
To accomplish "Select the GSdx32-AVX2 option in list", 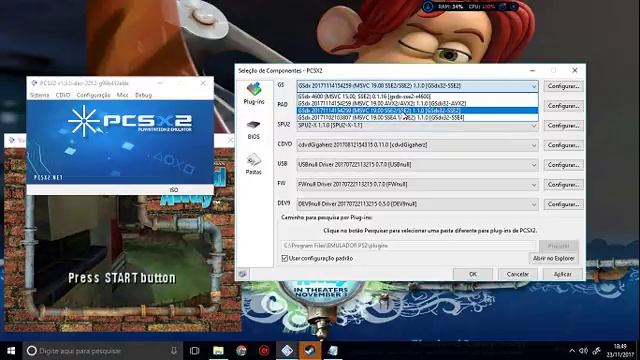I will (x=417, y=104).
